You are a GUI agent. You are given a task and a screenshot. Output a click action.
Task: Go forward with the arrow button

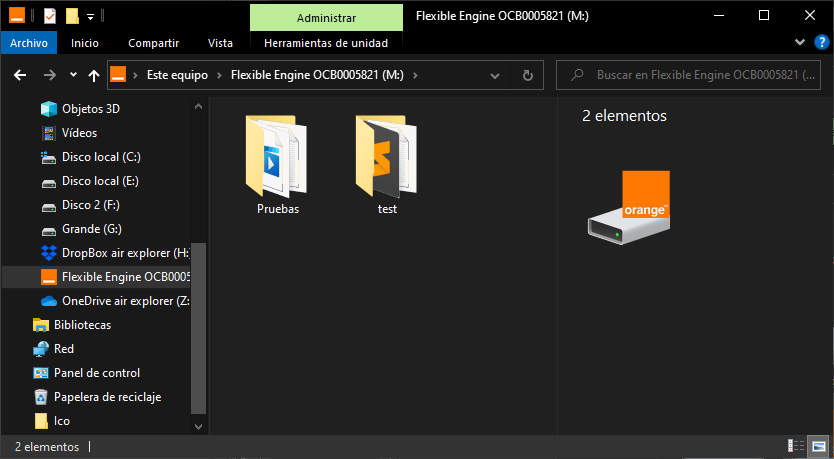pyautogui.click(x=49, y=75)
